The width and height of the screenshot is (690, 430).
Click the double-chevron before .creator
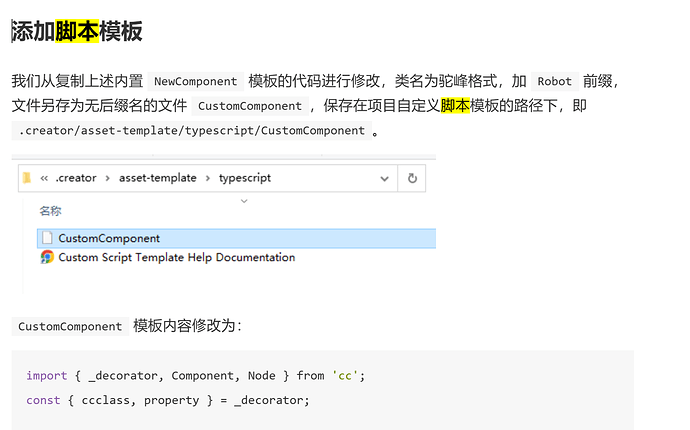(x=45, y=178)
